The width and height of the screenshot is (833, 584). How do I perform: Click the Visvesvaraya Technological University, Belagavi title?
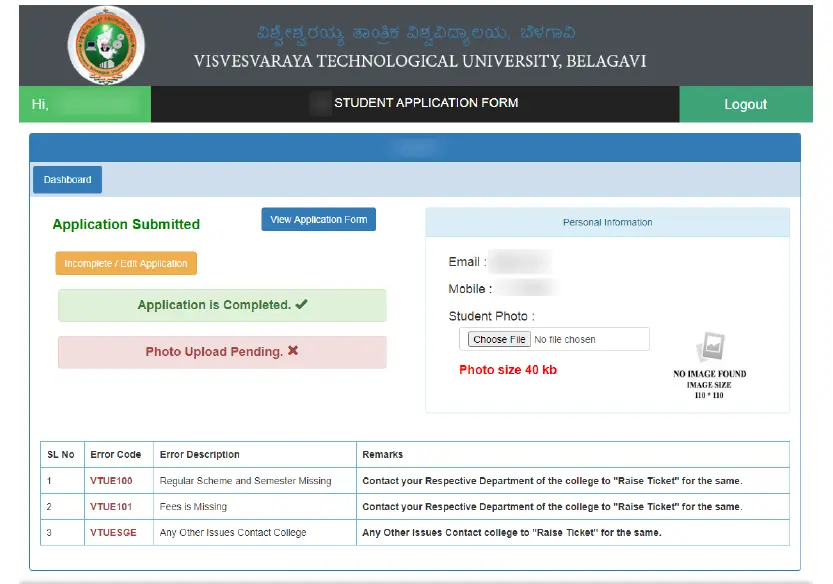click(420, 61)
